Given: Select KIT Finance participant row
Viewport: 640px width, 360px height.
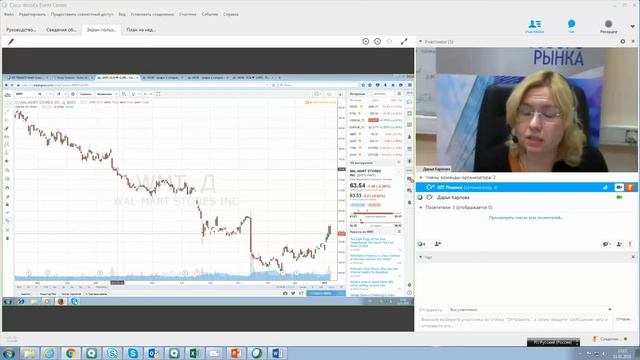Looking at the screenshot, I should pos(527,187).
